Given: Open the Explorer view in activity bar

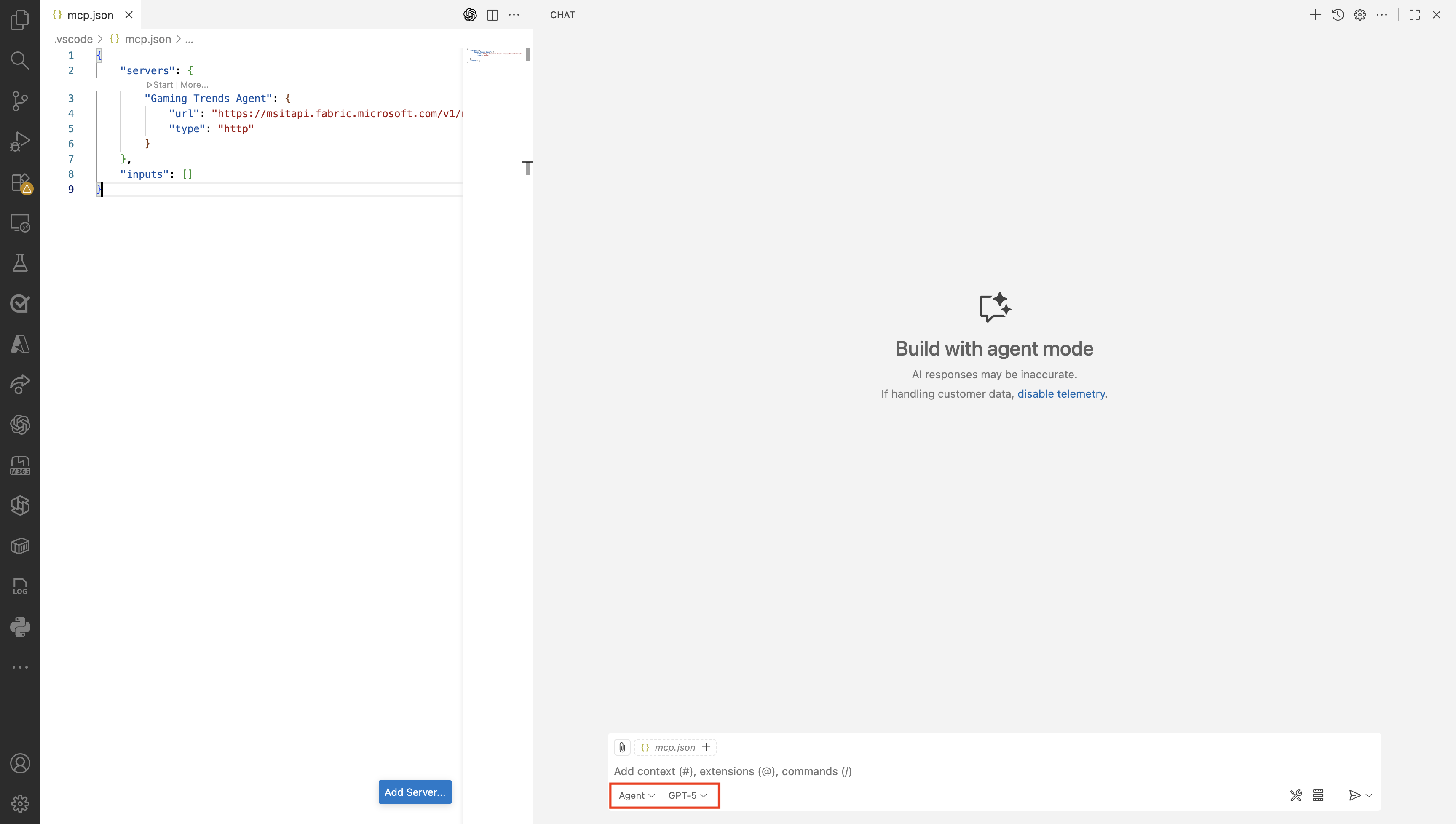Looking at the screenshot, I should click(x=20, y=20).
